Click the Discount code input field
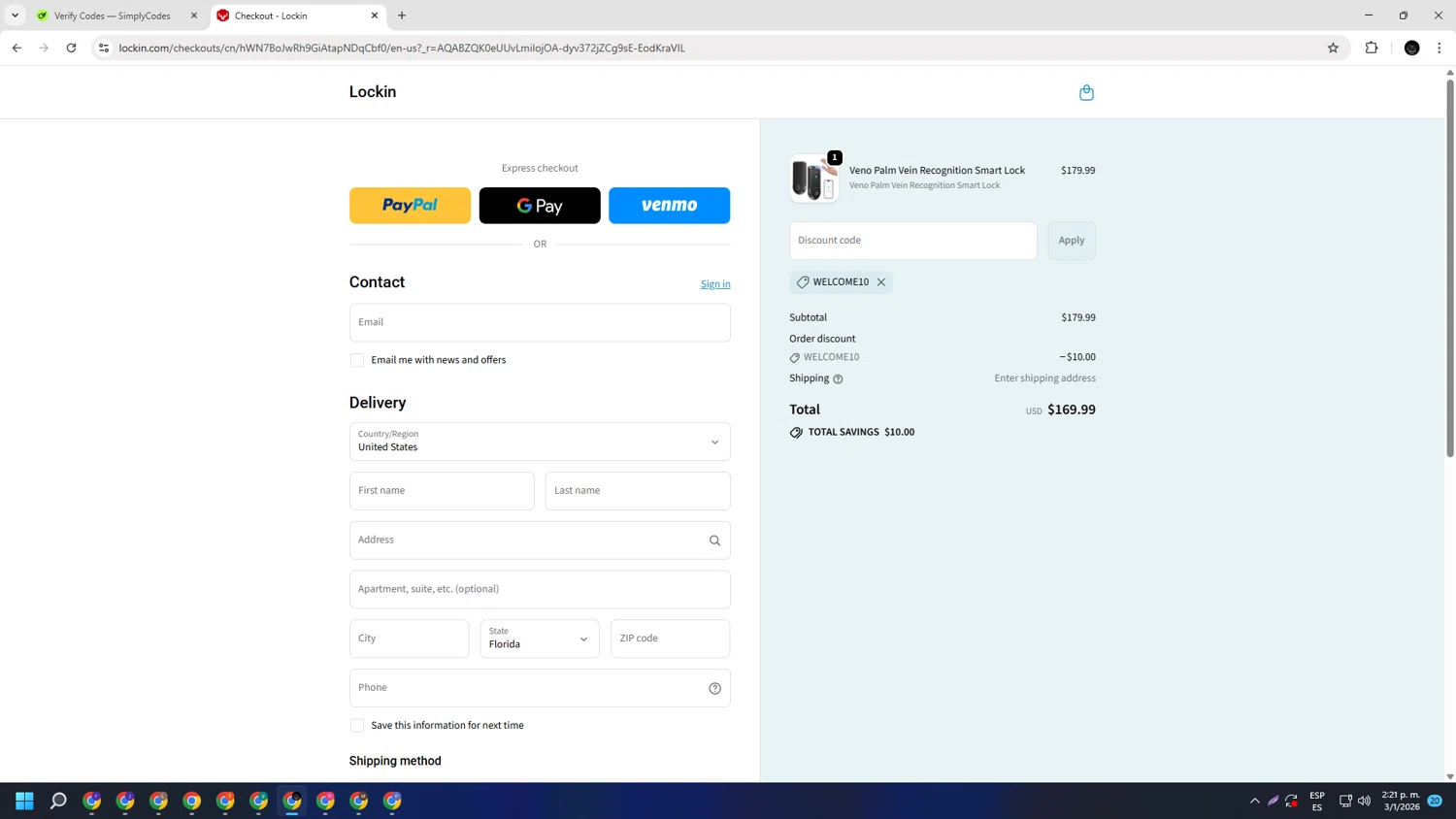This screenshot has height=819, width=1456. pos(913,241)
